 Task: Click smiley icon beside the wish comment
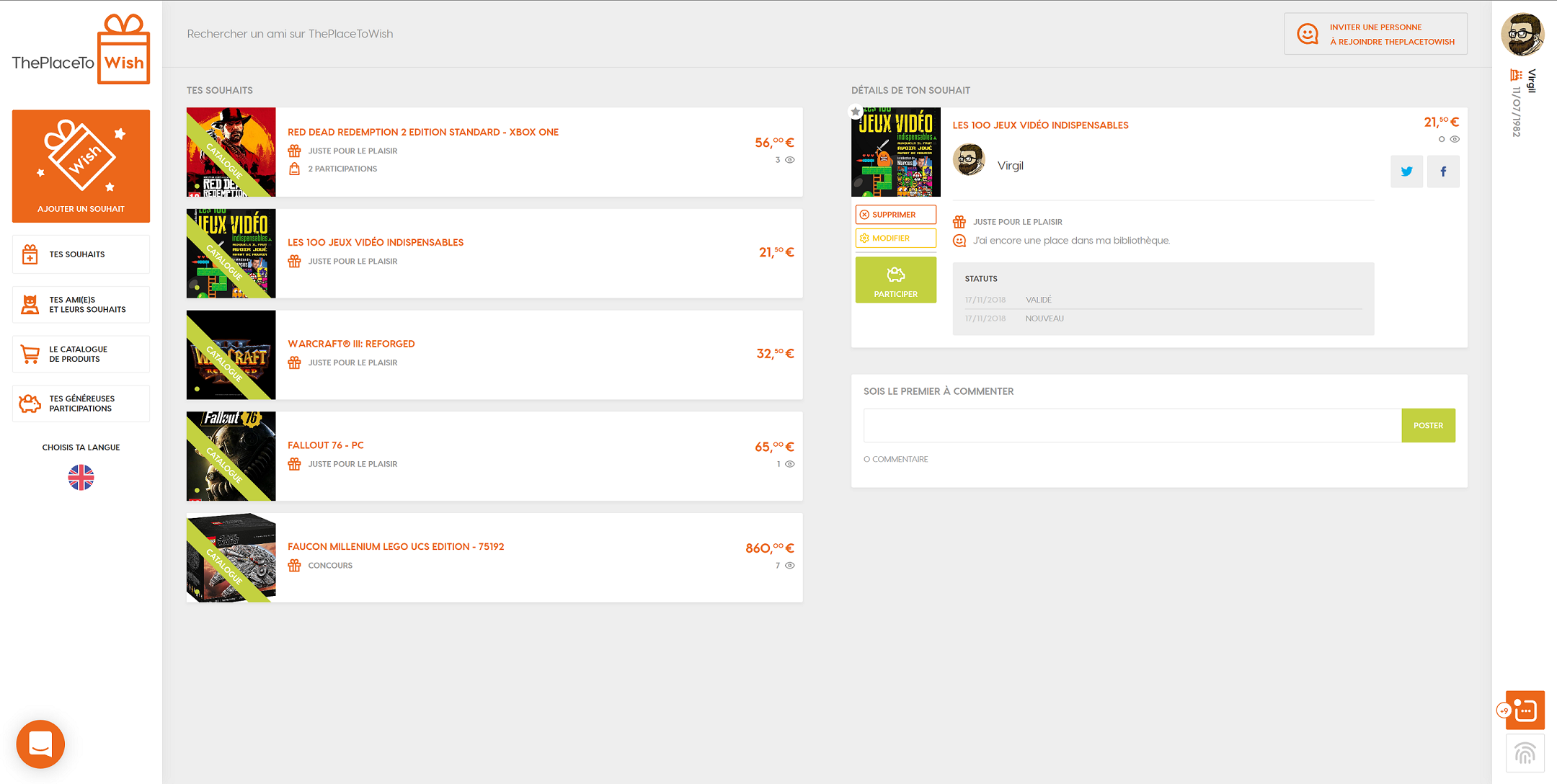[959, 241]
